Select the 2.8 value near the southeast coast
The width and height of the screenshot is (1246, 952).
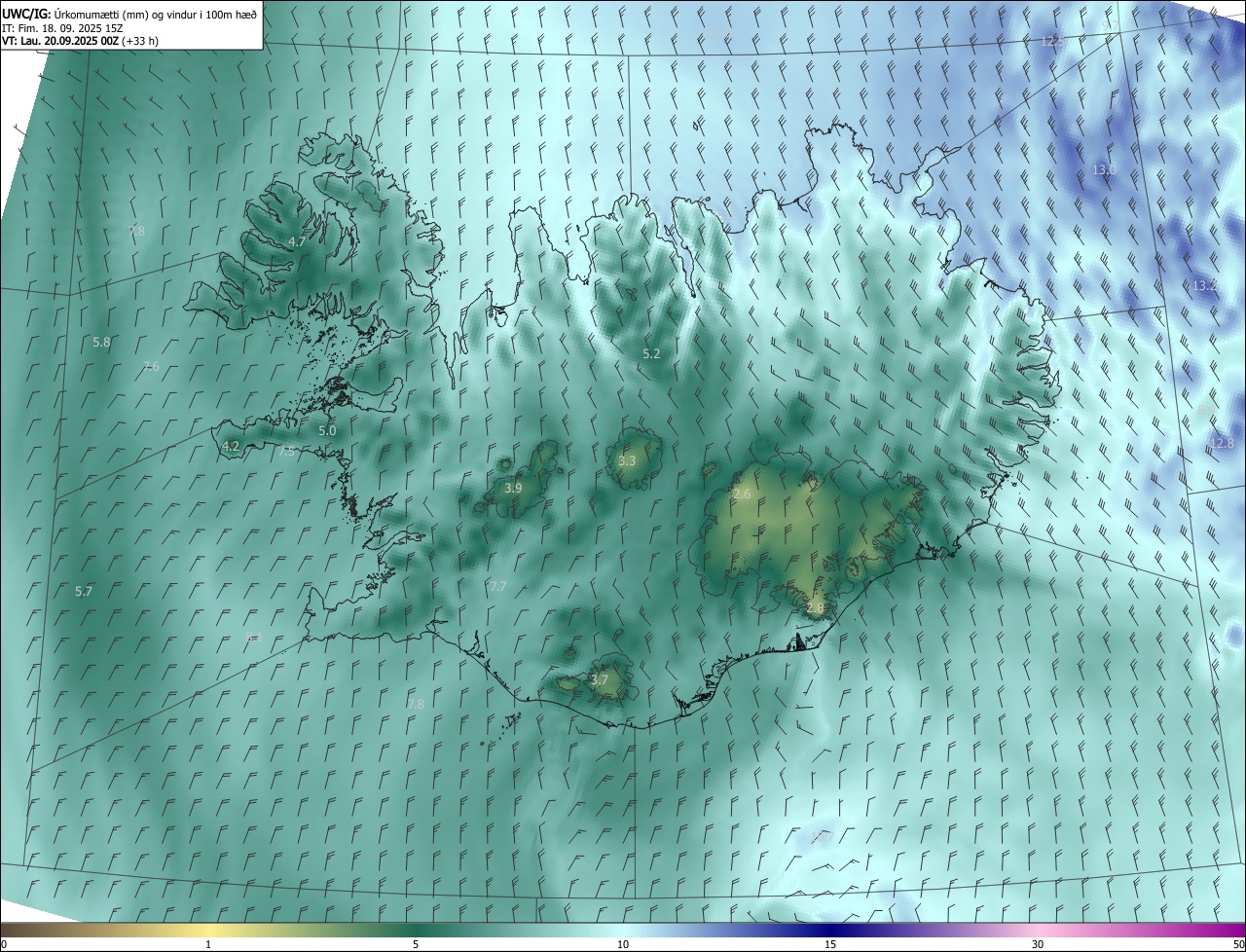click(x=816, y=607)
